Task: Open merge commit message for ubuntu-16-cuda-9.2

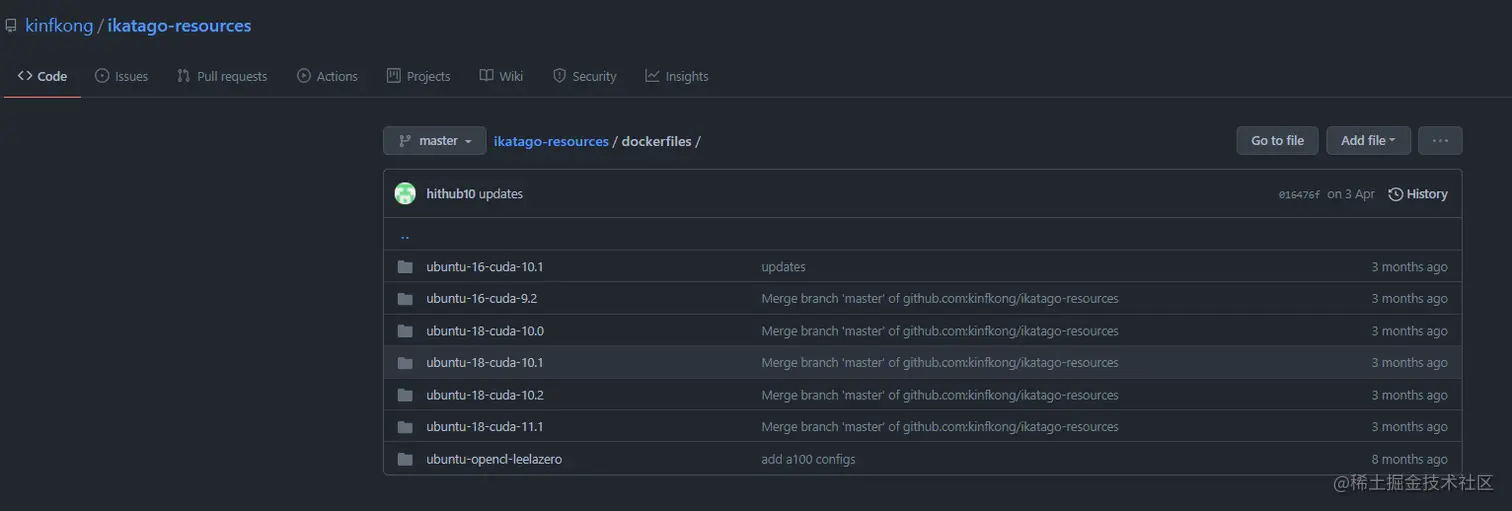Action: (940, 299)
